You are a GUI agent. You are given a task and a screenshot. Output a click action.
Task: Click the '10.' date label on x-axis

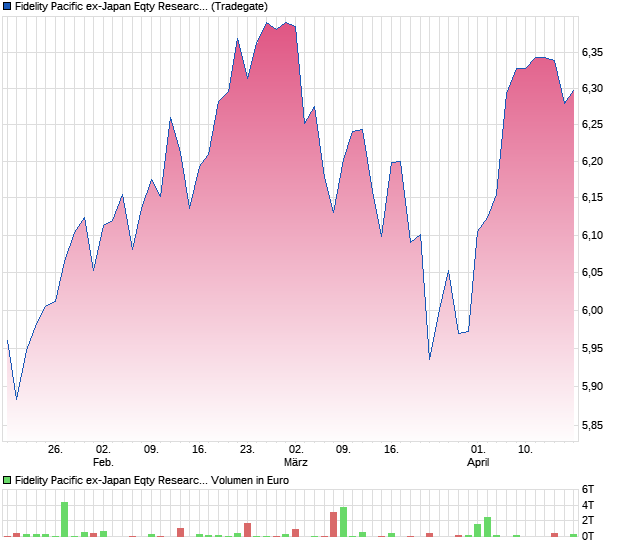point(525,450)
